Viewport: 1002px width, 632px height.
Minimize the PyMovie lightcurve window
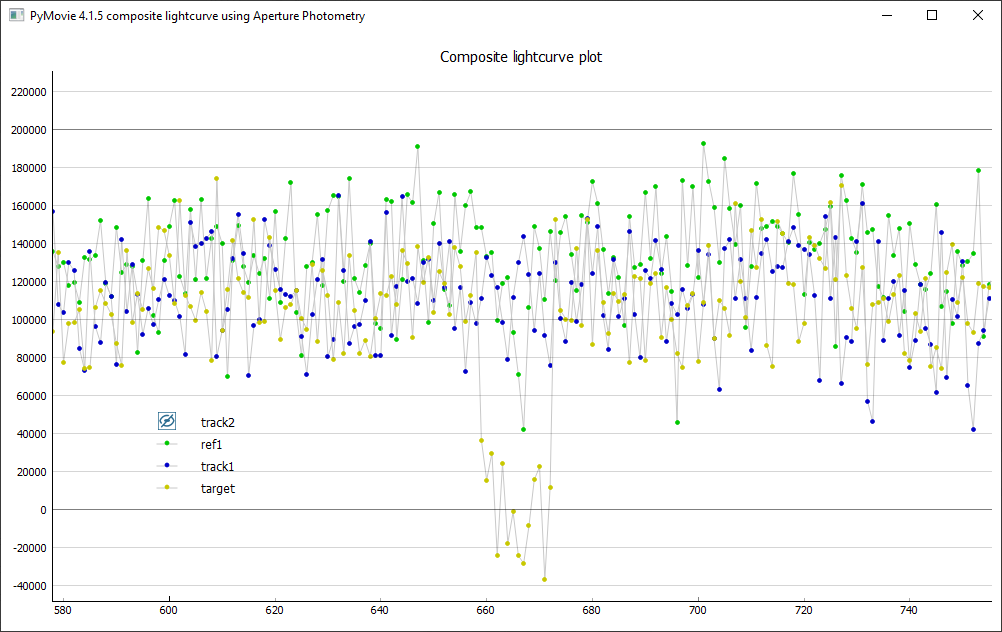886,16
